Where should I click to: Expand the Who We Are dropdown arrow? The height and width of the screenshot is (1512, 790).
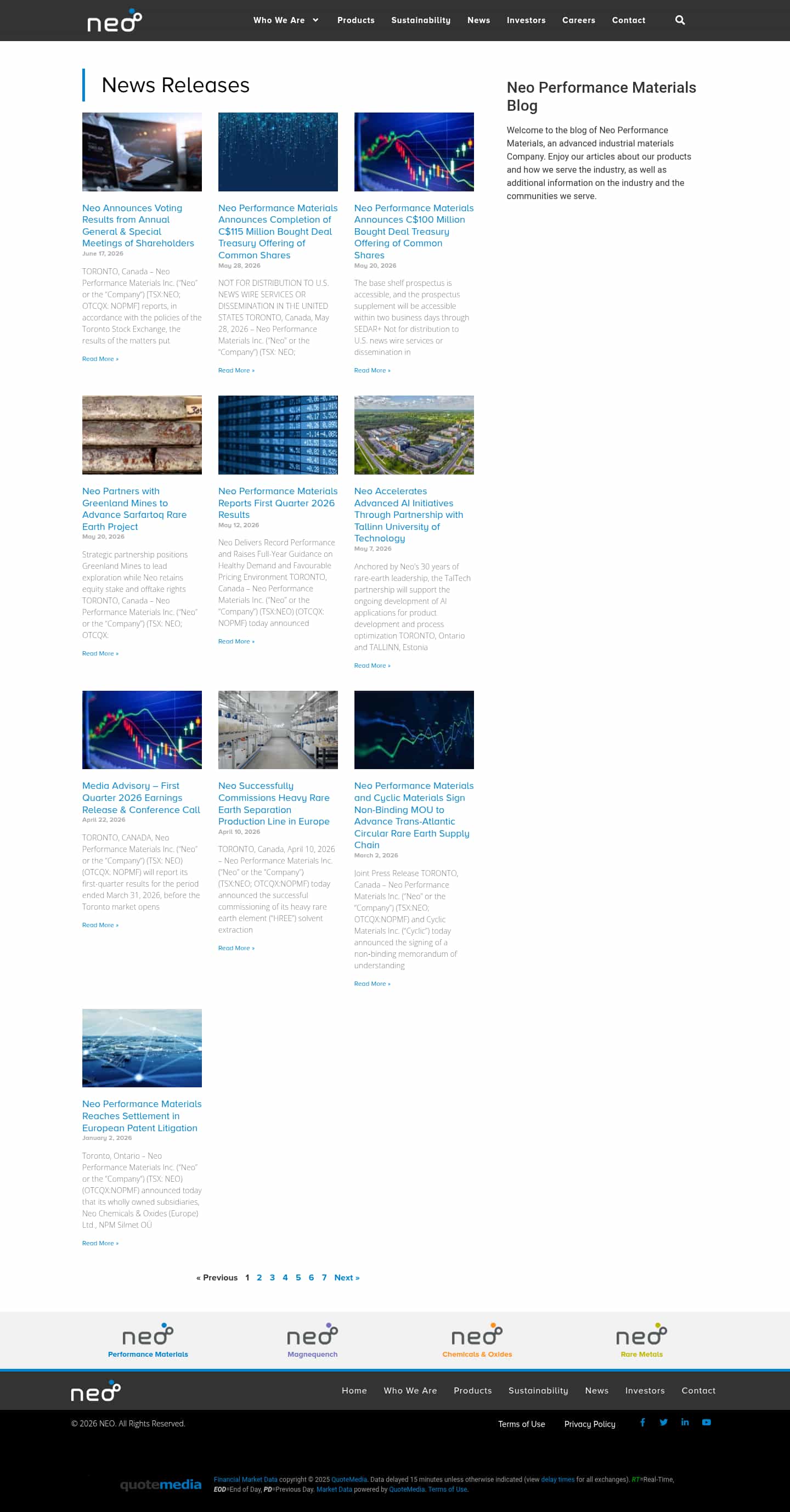coord(315,20)
